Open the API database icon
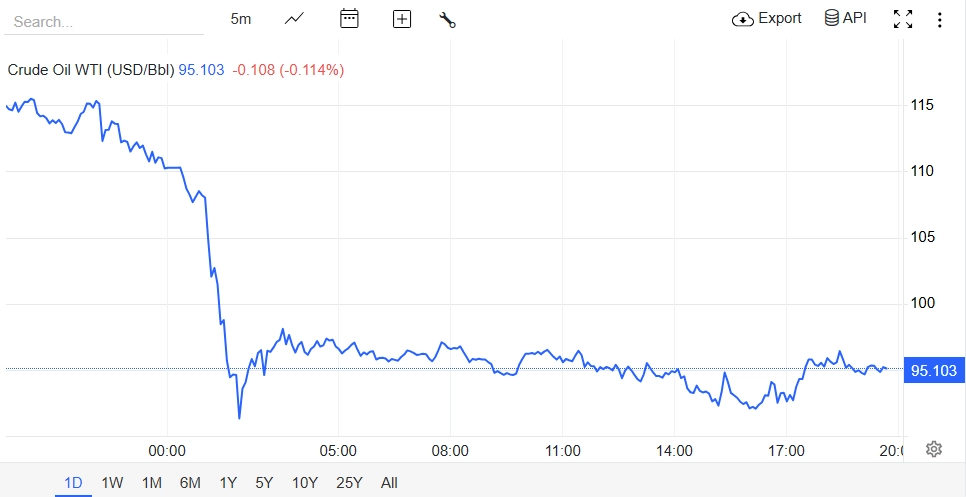966x497 pixels. [x=831, y=18]
